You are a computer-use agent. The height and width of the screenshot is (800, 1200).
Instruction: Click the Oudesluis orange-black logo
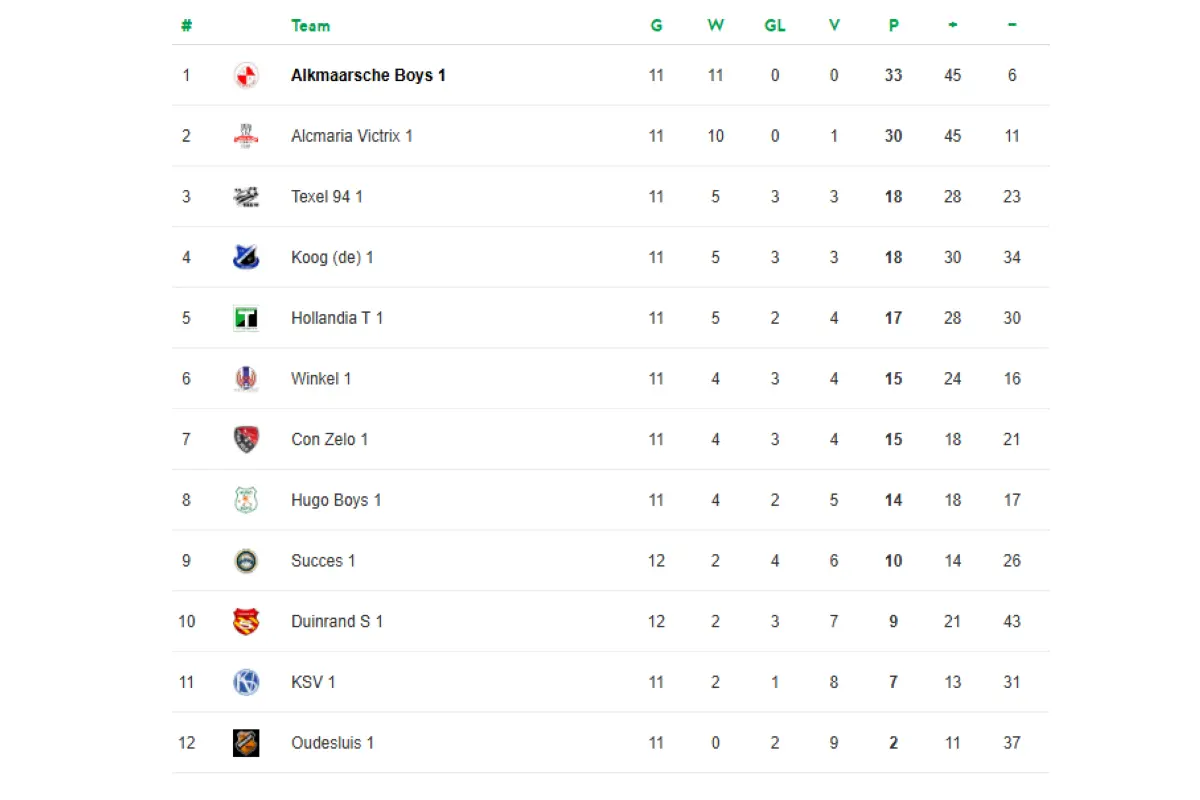246,743
